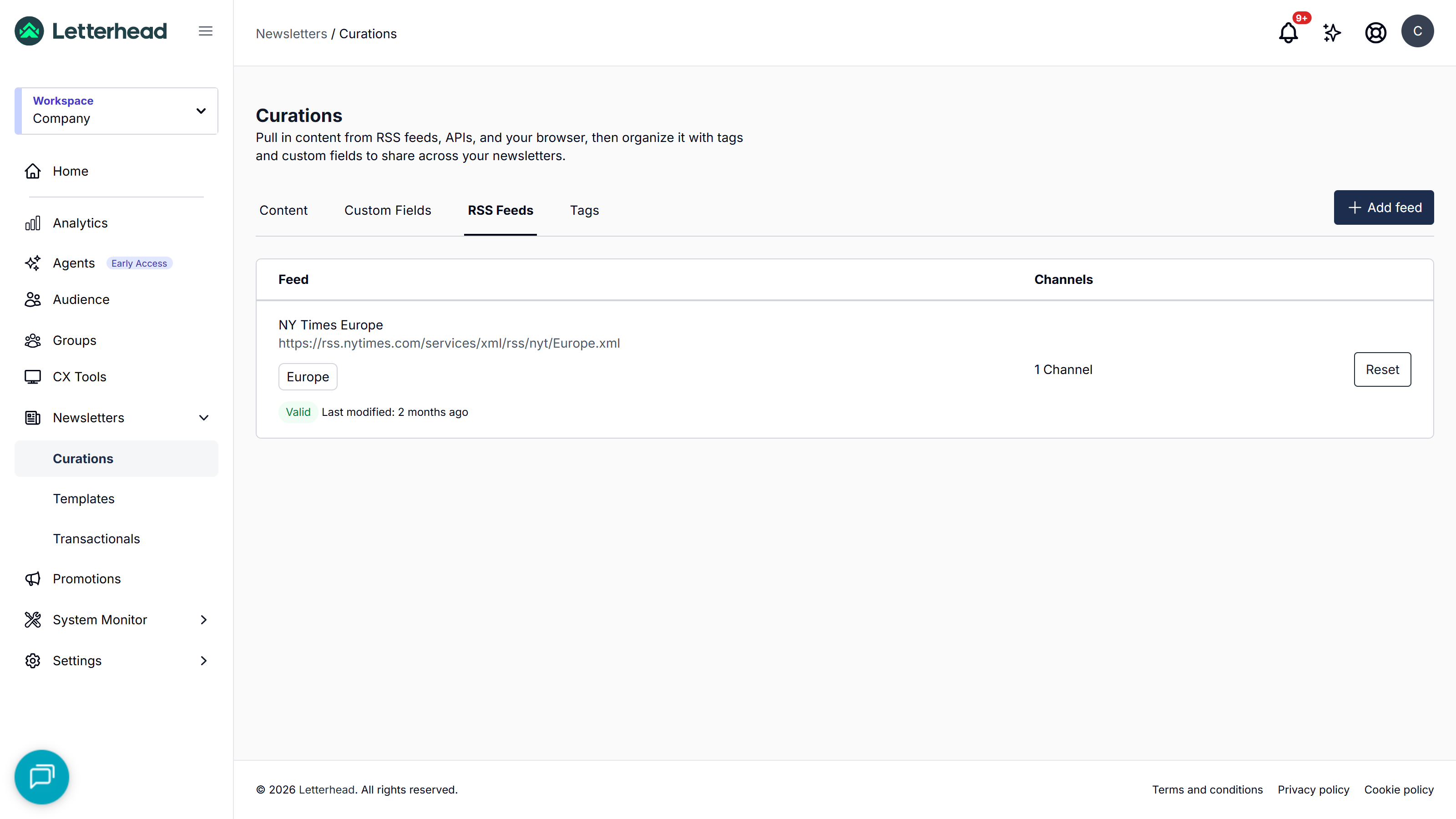Viewport: 1456px width, 819px height.
Task: Click the Newsletters breadcrumb link
Action: tap(292, 34)
